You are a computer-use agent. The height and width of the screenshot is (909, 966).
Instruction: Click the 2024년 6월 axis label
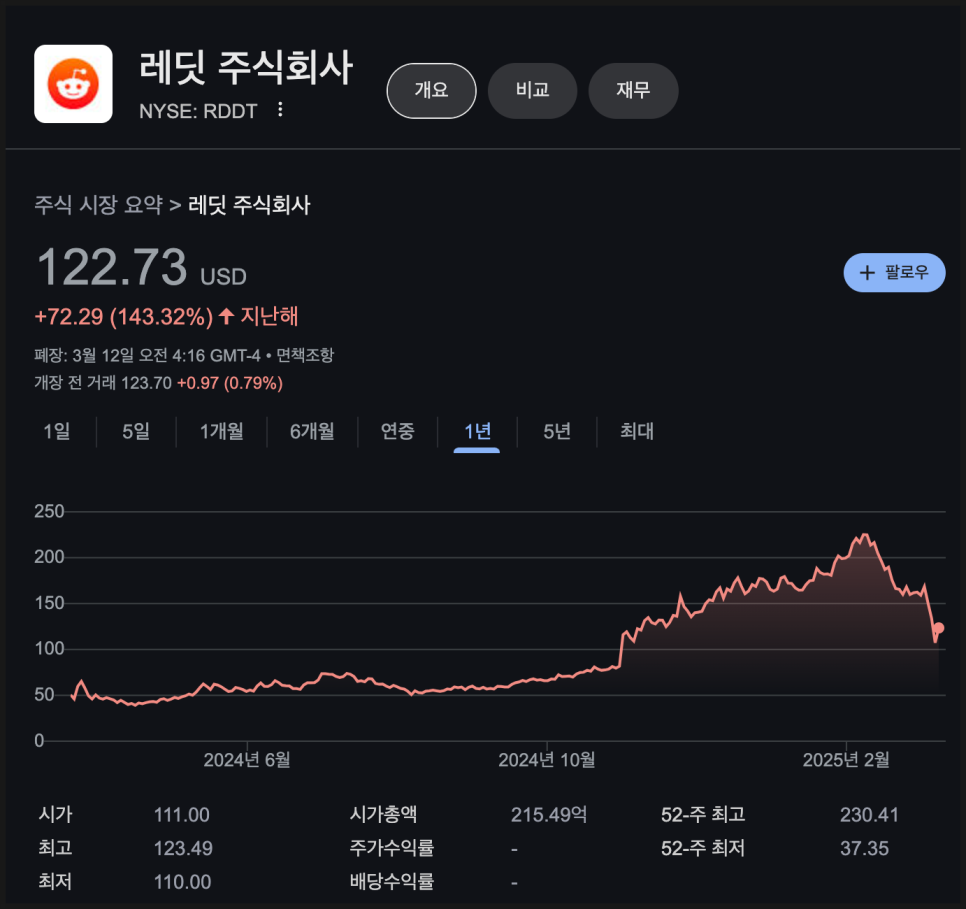[x=246, y=760]
